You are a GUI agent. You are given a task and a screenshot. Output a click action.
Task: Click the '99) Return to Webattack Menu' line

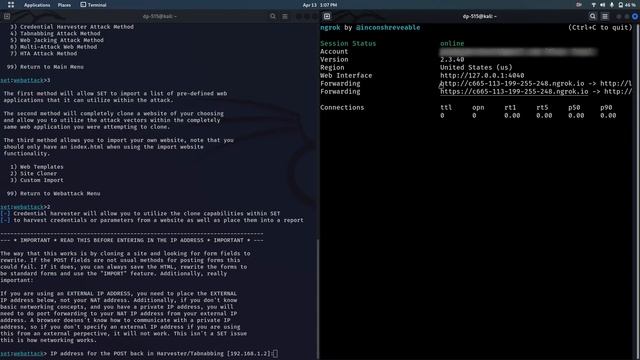(53, 193)
